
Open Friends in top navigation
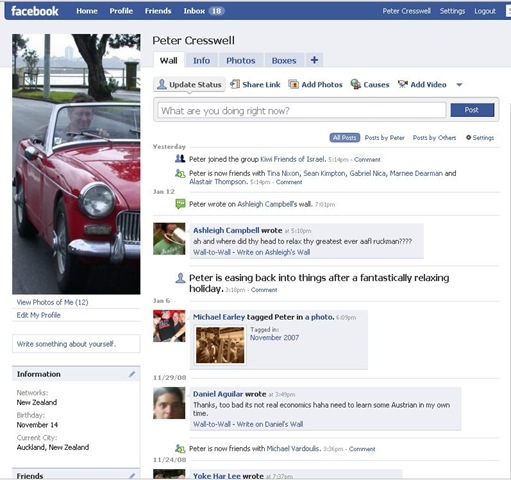coord(158,11)
